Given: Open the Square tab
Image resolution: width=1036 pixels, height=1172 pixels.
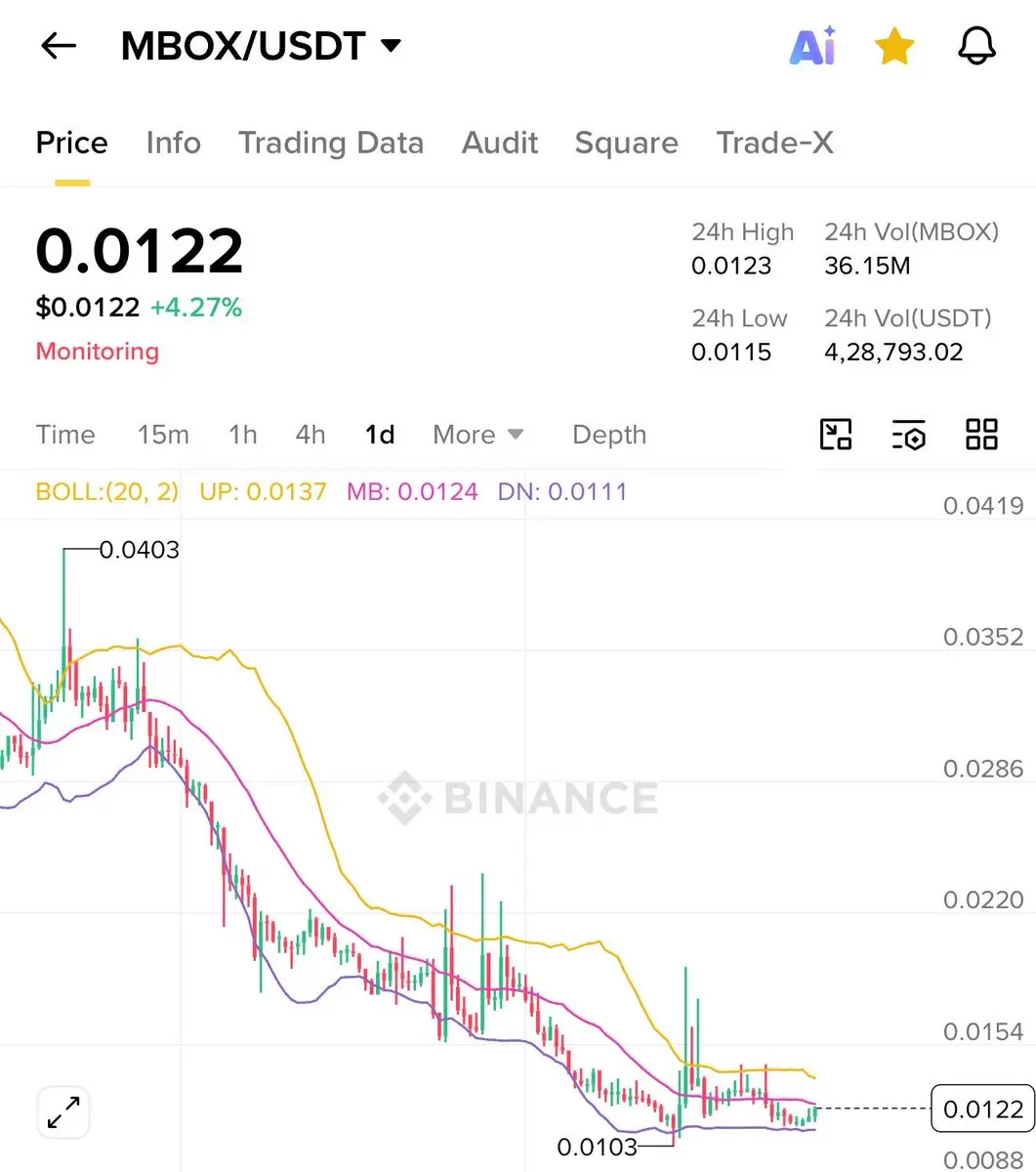Looking at the screenshot, I should [x=626, y=144].
